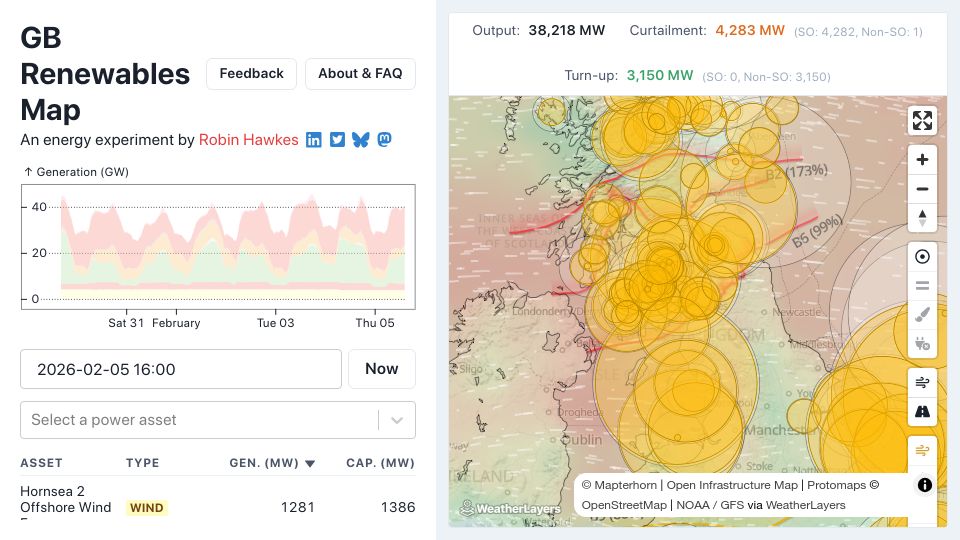Click generation value 1281
This screenshot has height=540, width=960.
tap(298, 508)
